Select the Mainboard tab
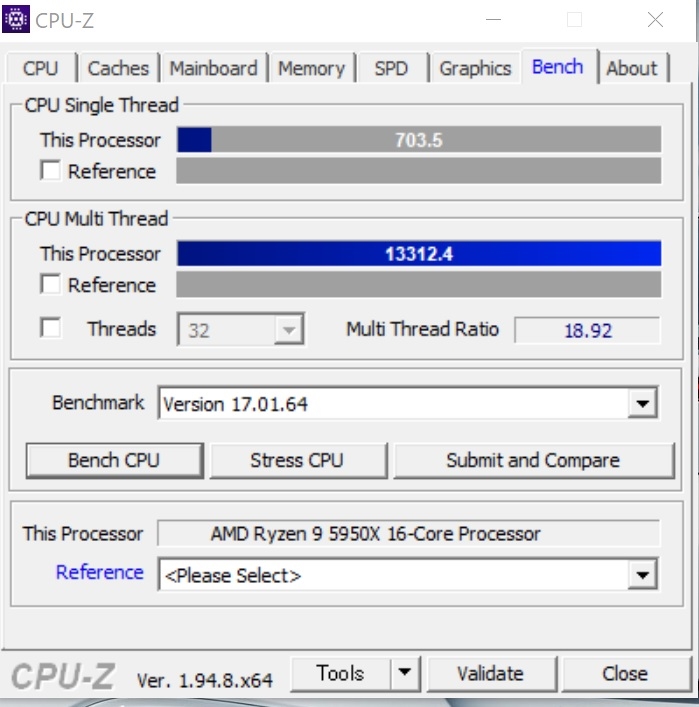 pos(214,69)
